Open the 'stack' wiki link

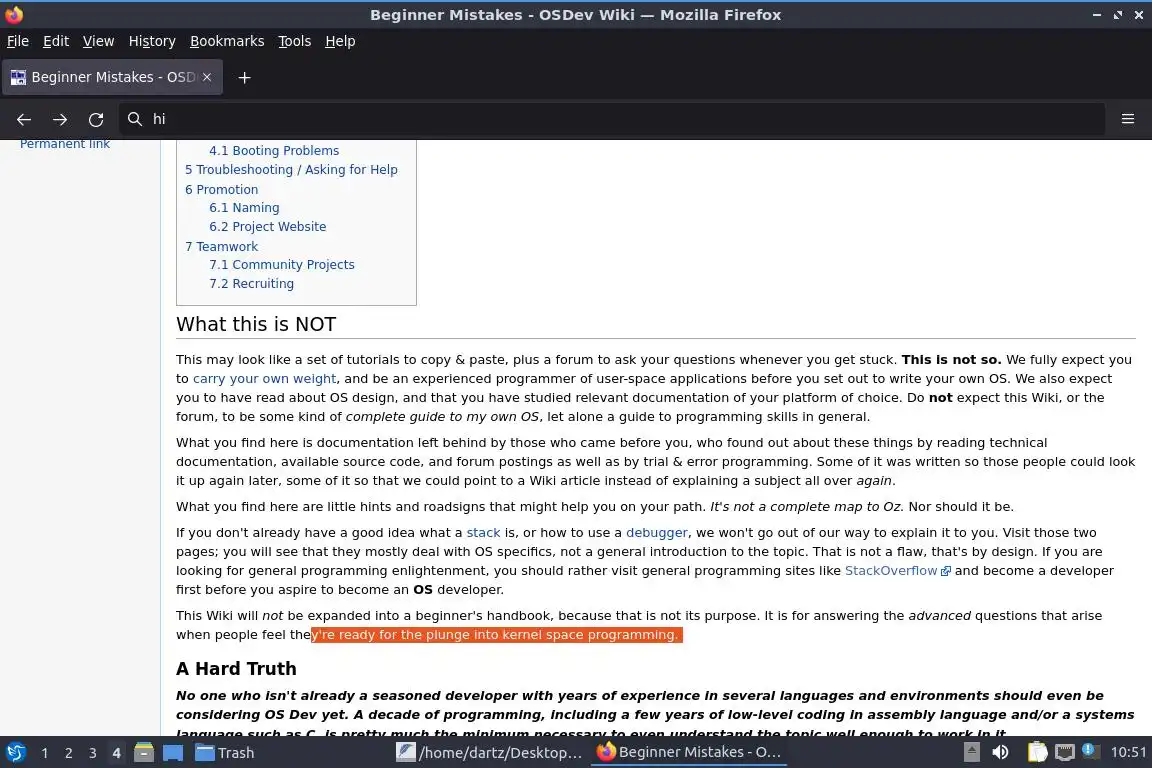click(x=483, y=533)
